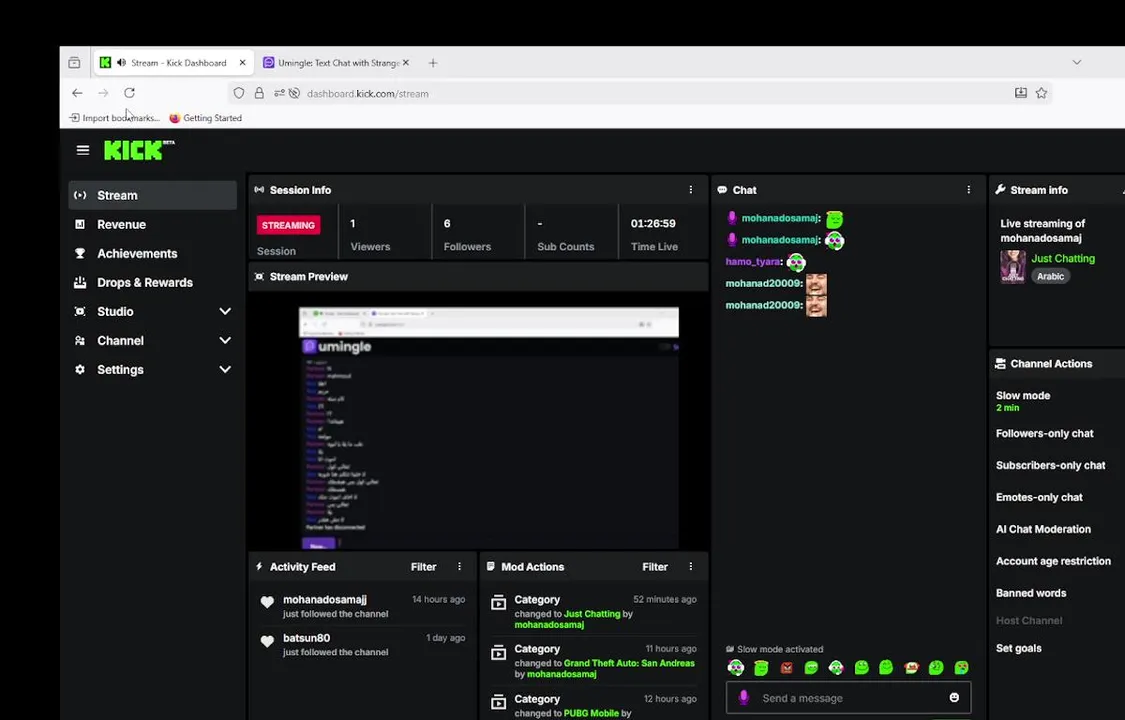The height and width of the screenshot is (720, 1125).
Task: Click username hamo_tyara in chat
Action: pyautogui.click(x=753, y=262)
